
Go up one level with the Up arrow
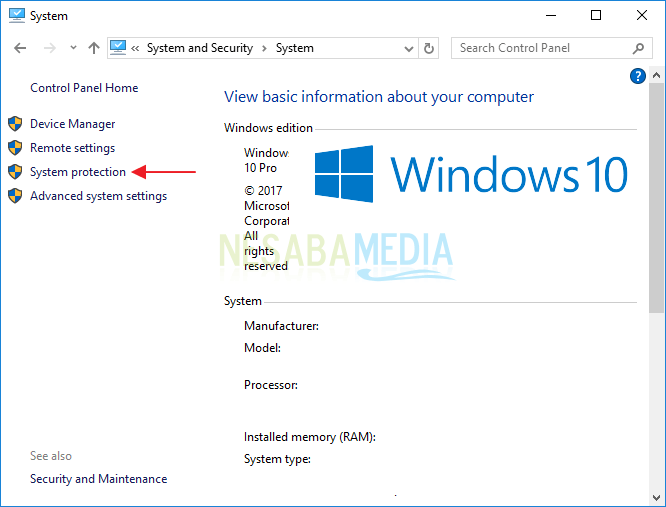[93, 48]
